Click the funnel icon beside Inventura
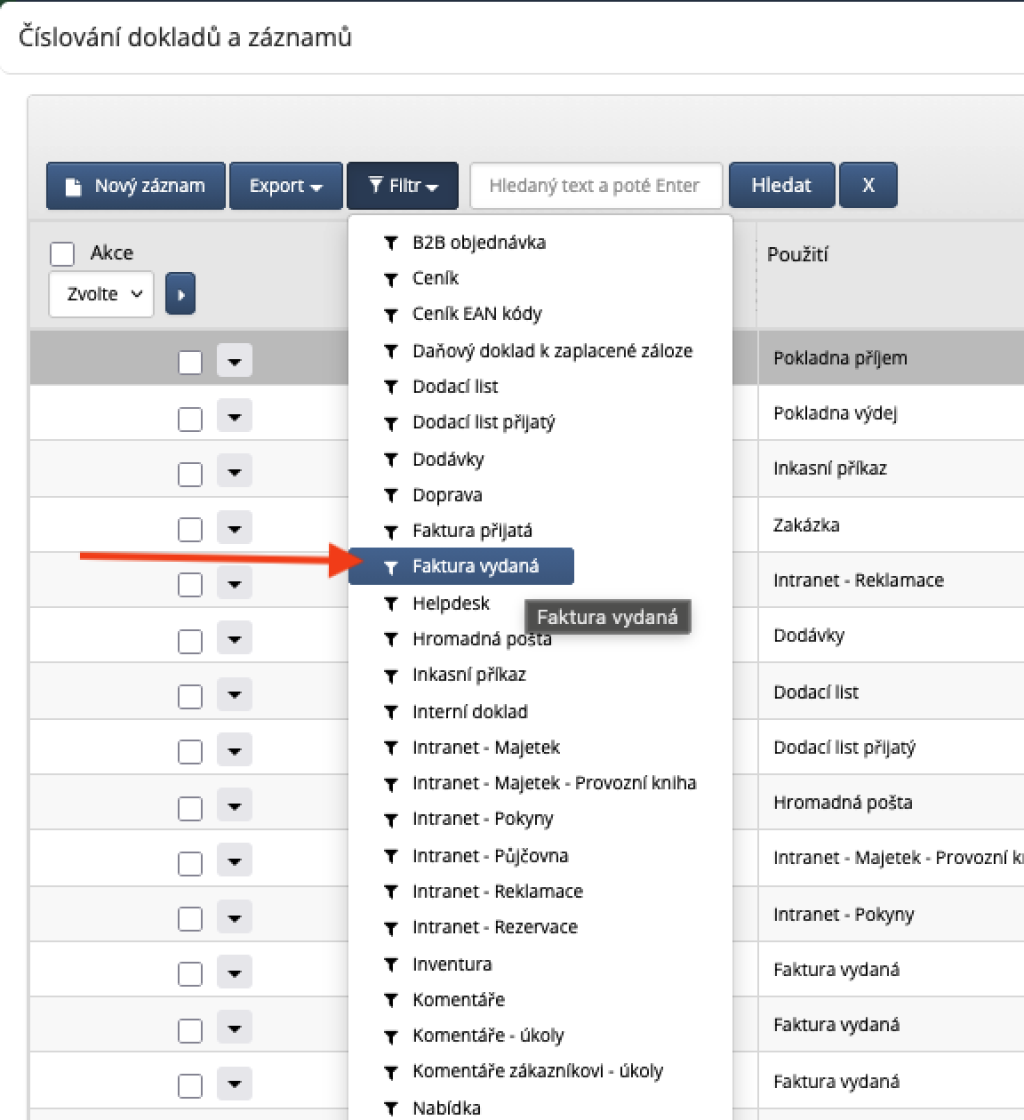Image resolution: width=1024 pixels, height=1120 pixels. [392, 965]
